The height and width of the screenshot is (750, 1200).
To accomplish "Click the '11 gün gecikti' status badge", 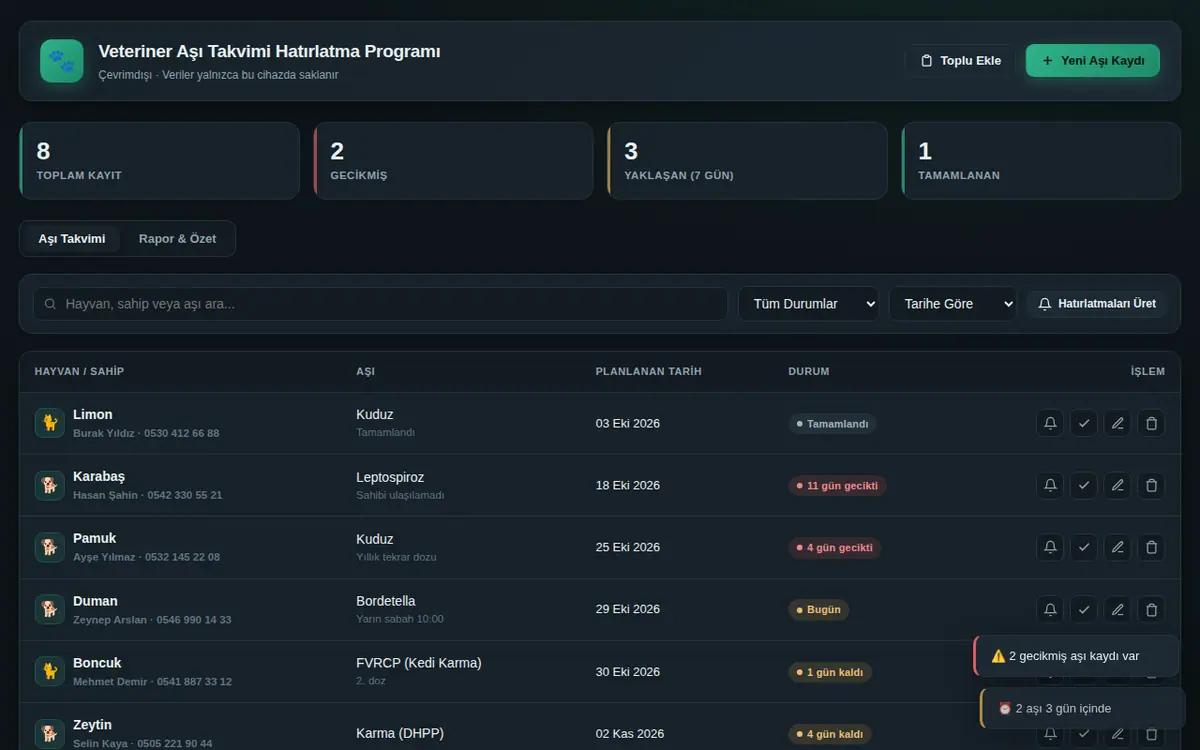I will (x=837, y=486).
